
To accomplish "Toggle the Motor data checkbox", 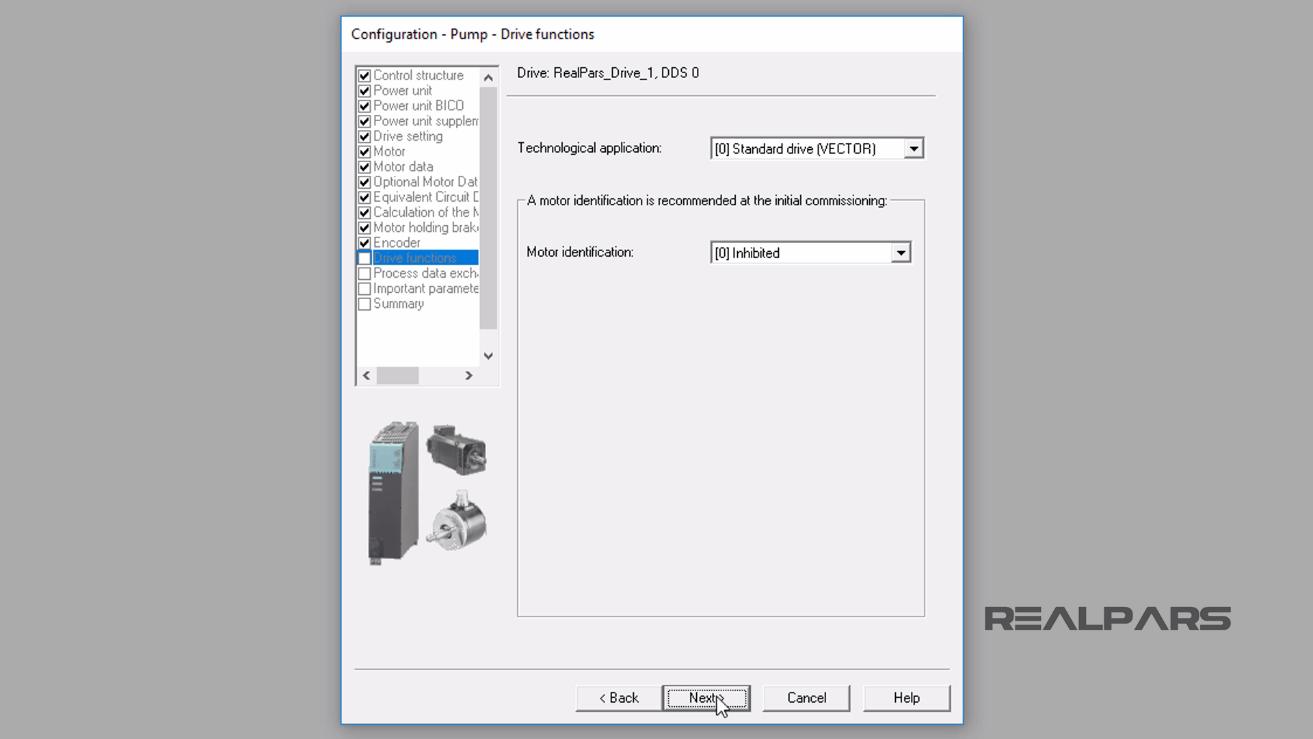I will tap(364, 166).
